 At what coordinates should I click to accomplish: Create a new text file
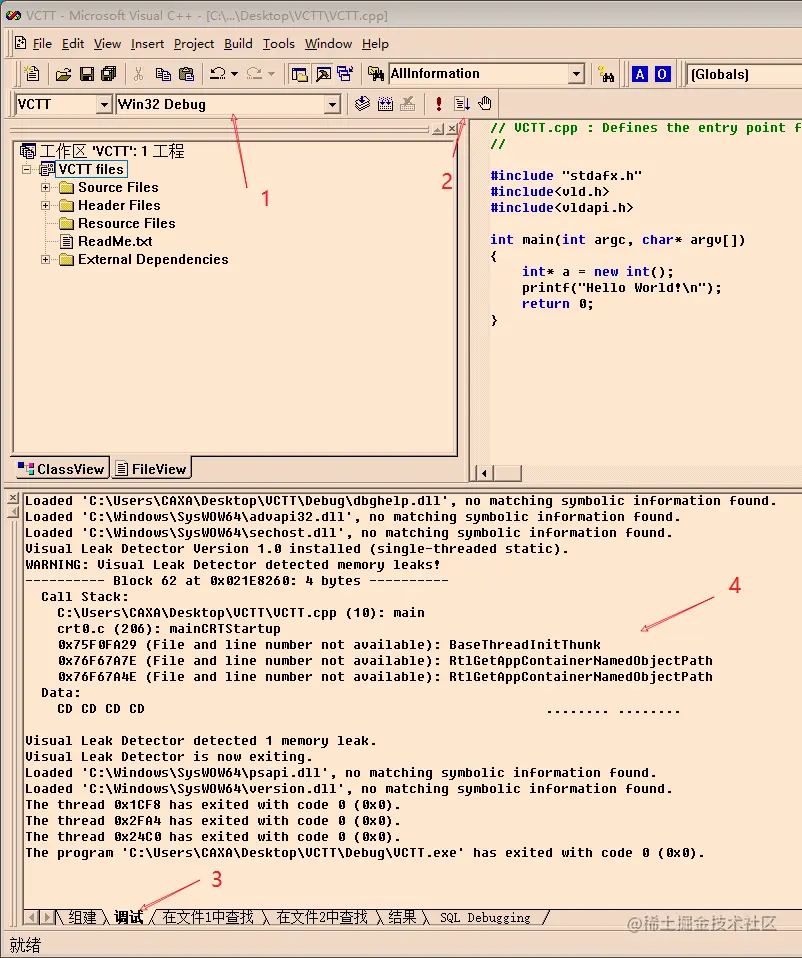point(34,74)
